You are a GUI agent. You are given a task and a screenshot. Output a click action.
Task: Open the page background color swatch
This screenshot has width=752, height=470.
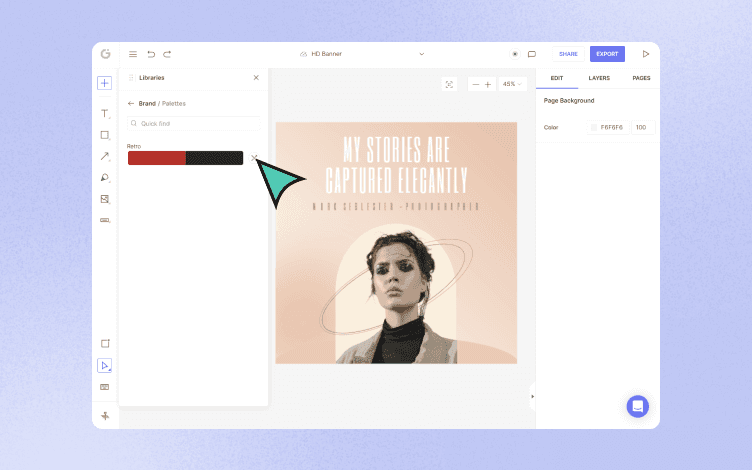(x=594, y=128)
